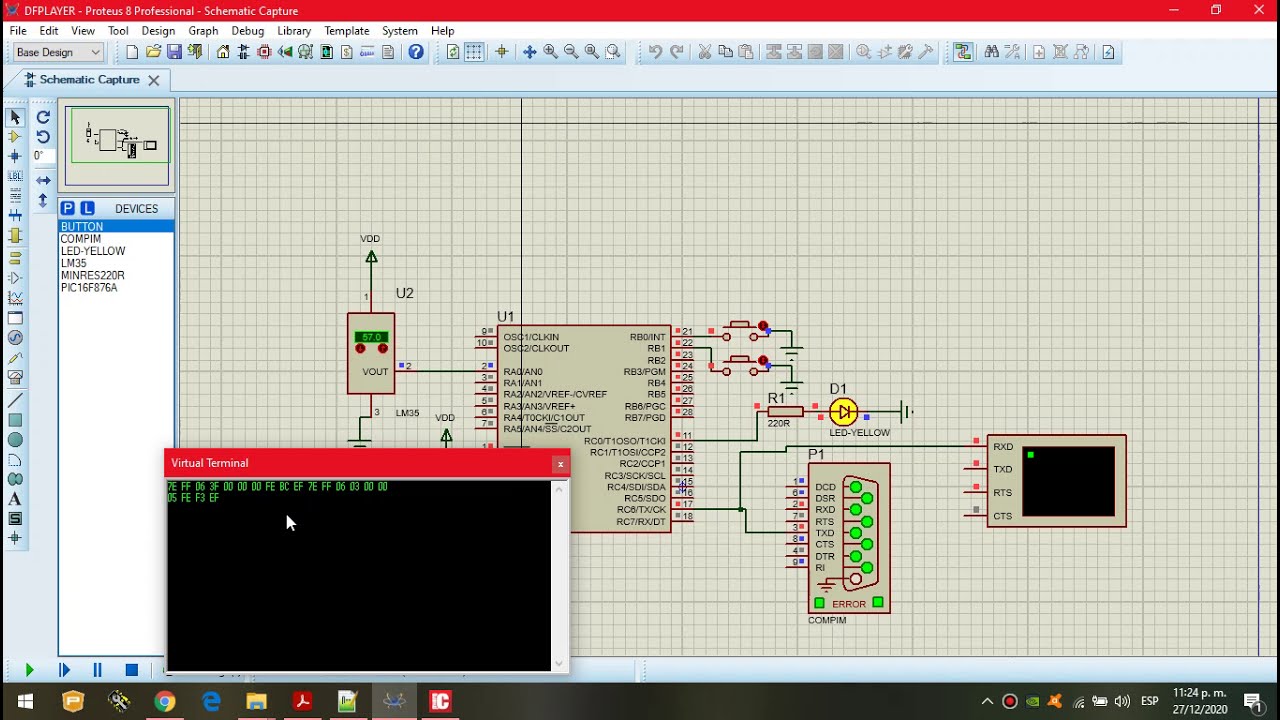The width and height of the screenshot is (1280, 720).
Task: Open the Template menu
Action: coord(347,31)
